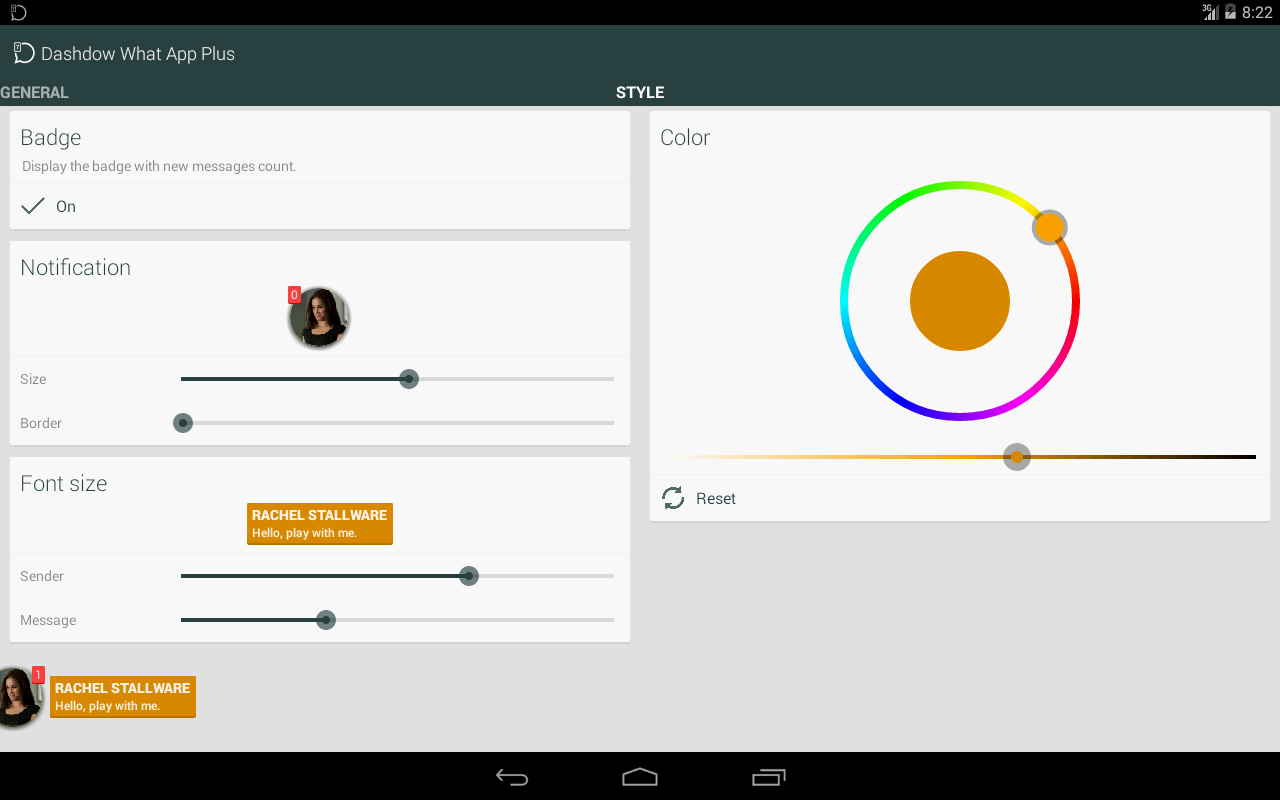Screen dimensions: 1280x800
Task: Click the Reset icon in the Color panel
Action: coord(672,497)
